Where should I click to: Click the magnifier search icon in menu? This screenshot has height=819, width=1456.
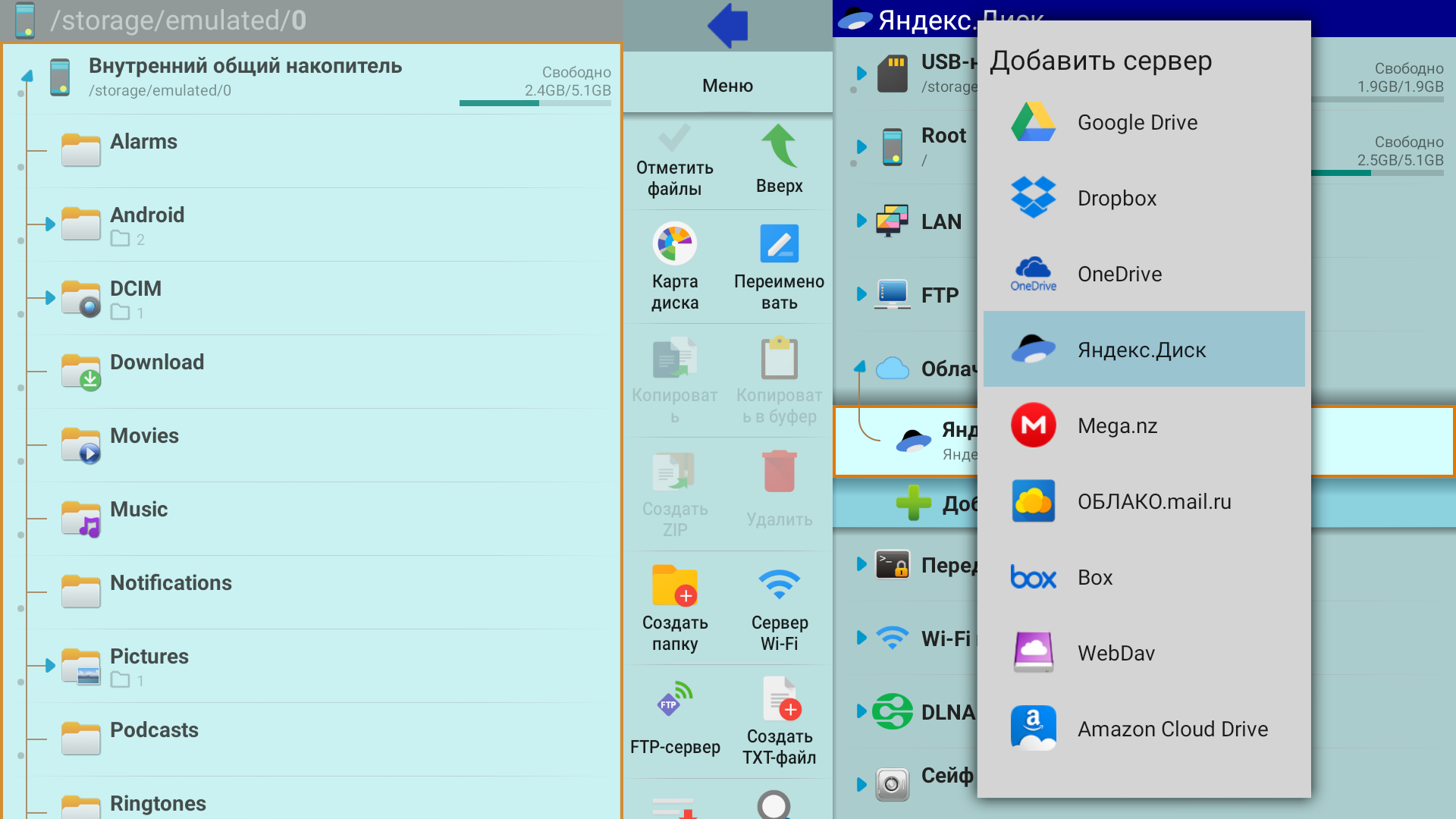point(774,805)
